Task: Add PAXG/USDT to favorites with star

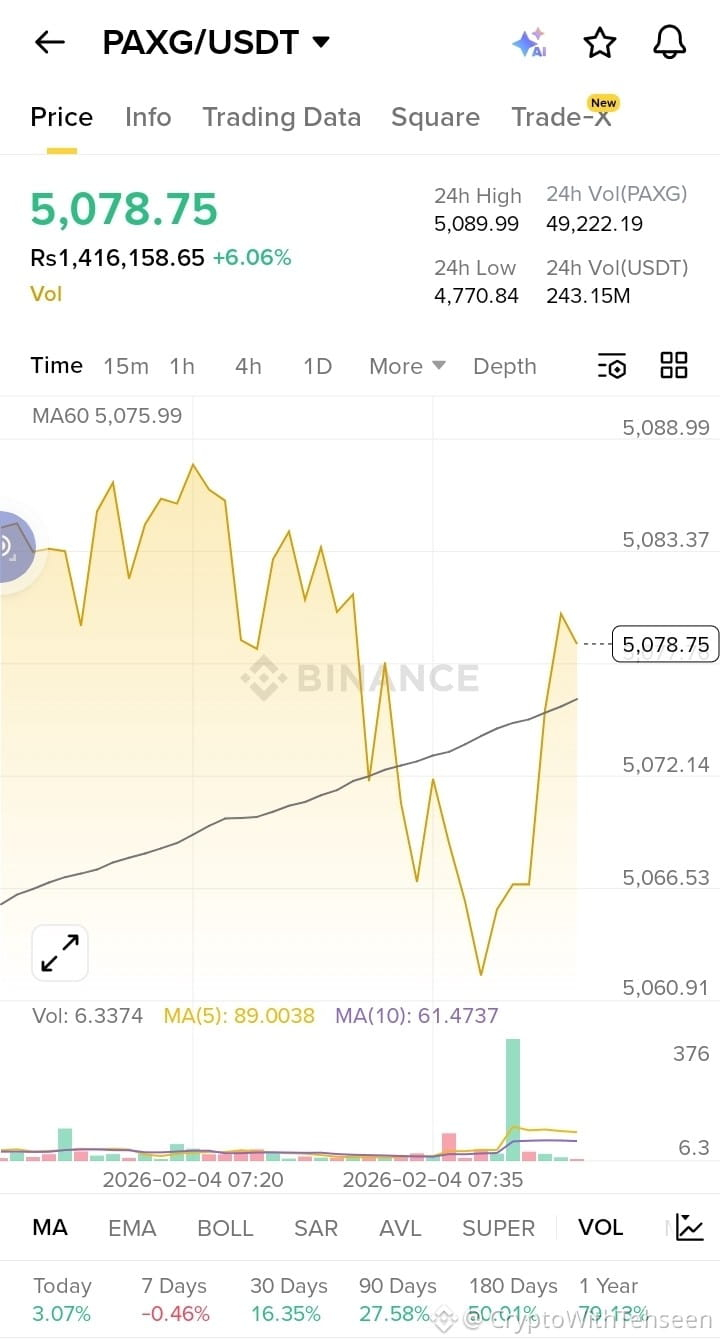Action: (x=599, y=43)
